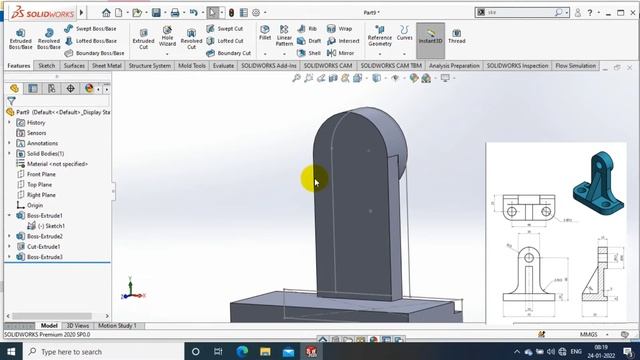640x360 pixels.
Task: Open the Curves tool
Action: tap(404, 33)
